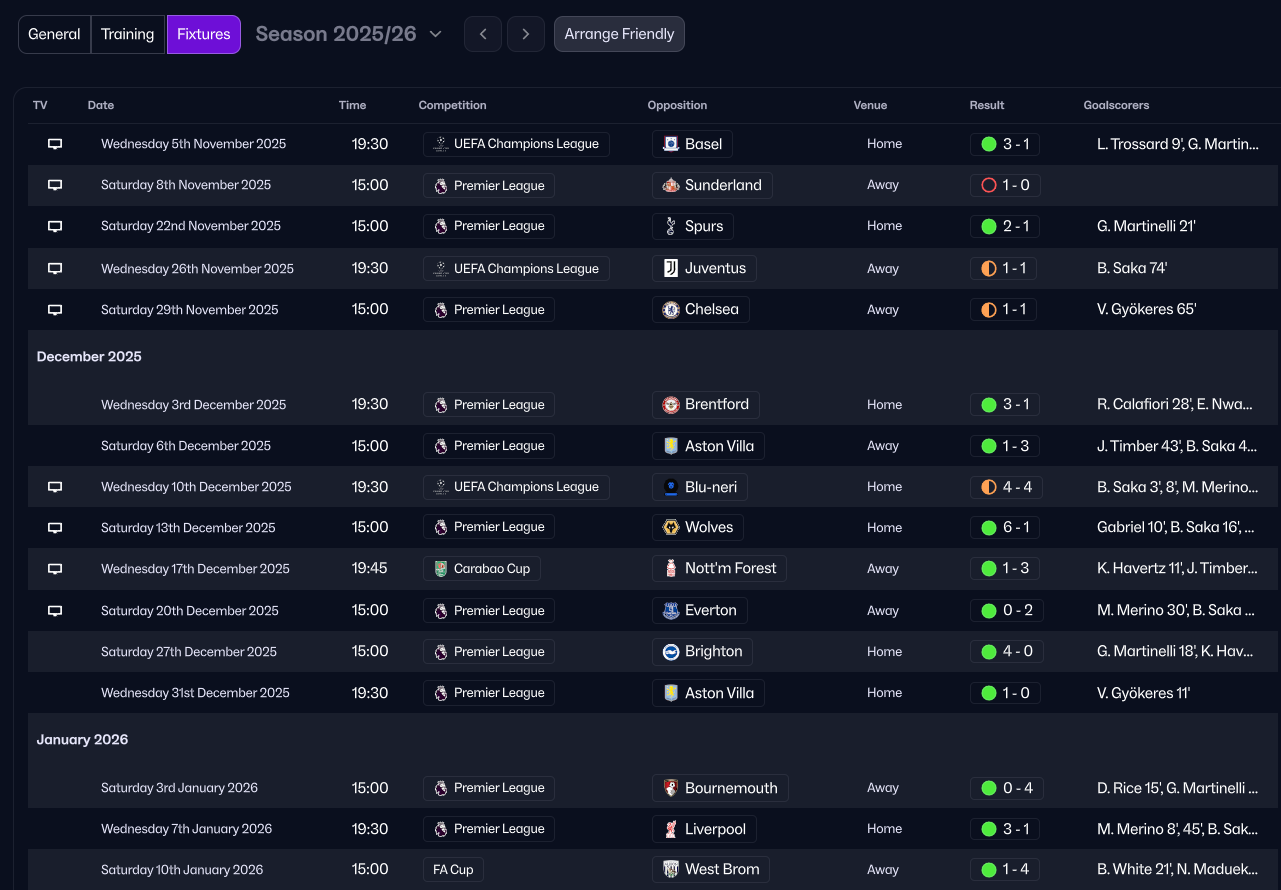This screenshot has width=1281, height=890.
Task: Switch to the Training tab
Action: coord(128,34)
